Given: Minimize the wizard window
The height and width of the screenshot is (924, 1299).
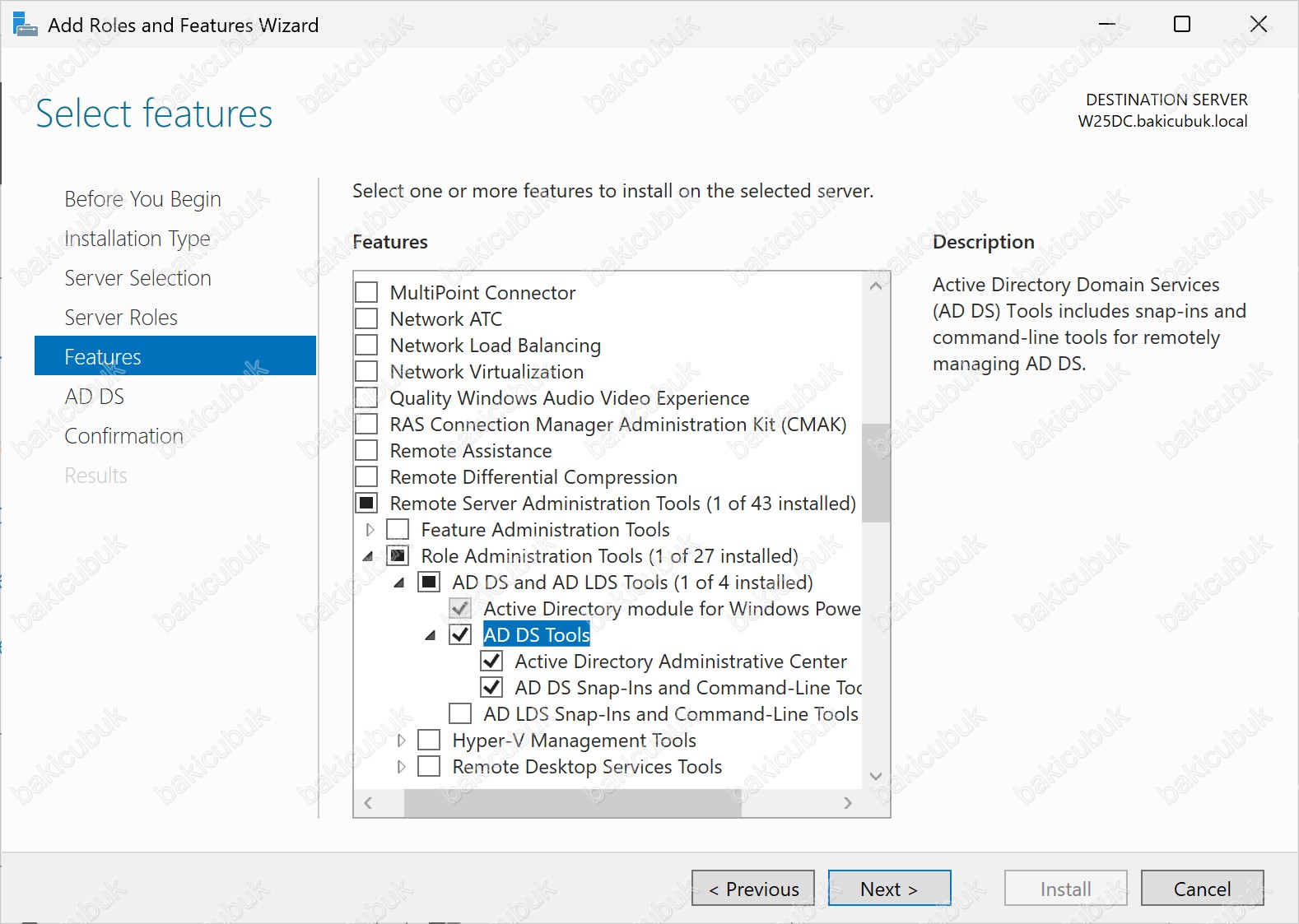Looking at the screenshot, I should tap(1107, 24).
